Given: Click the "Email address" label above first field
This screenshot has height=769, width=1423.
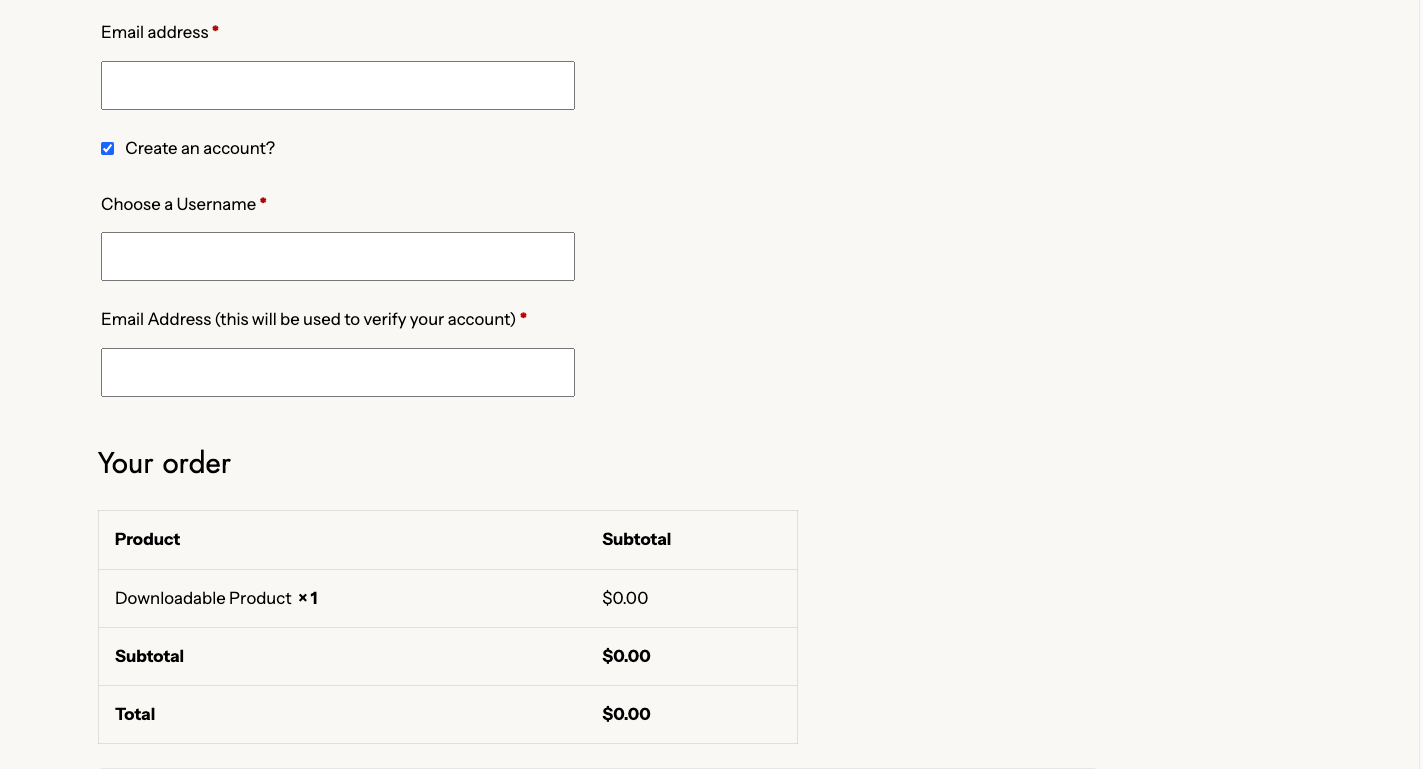Looking at the screenshot, I should click(154, 33).
